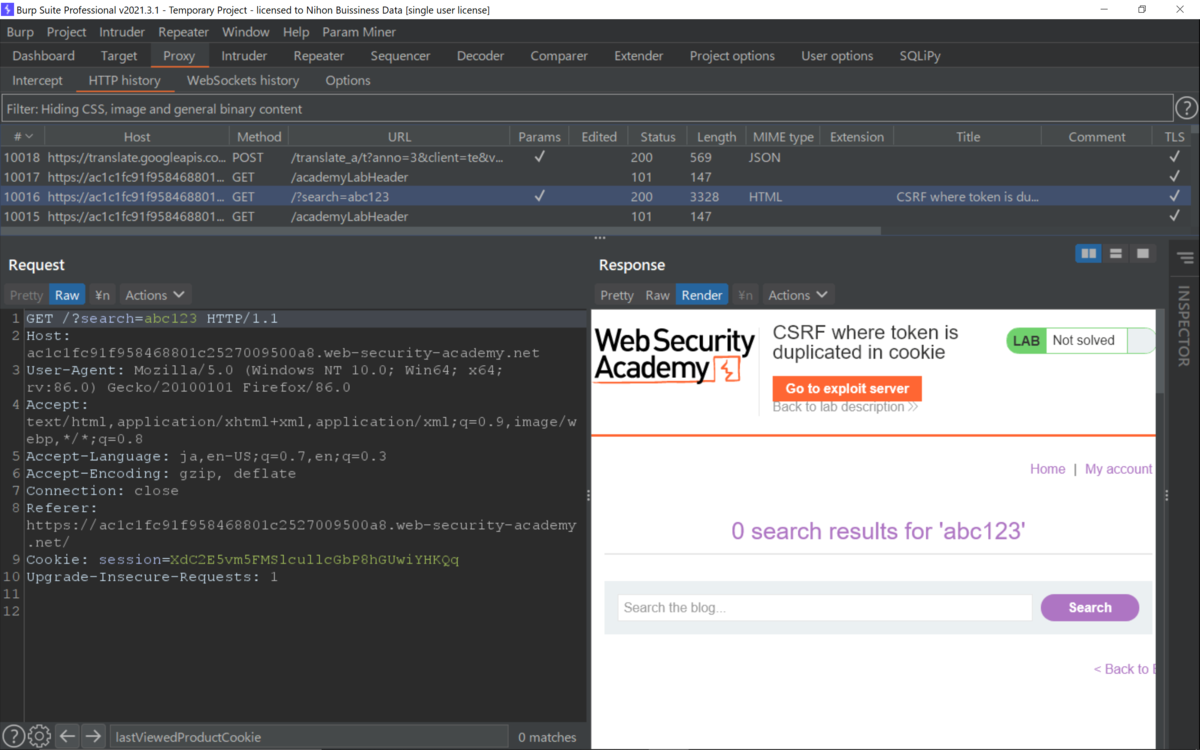
Task: Switch Request view to Raw
Action: [x=67, y=295]
